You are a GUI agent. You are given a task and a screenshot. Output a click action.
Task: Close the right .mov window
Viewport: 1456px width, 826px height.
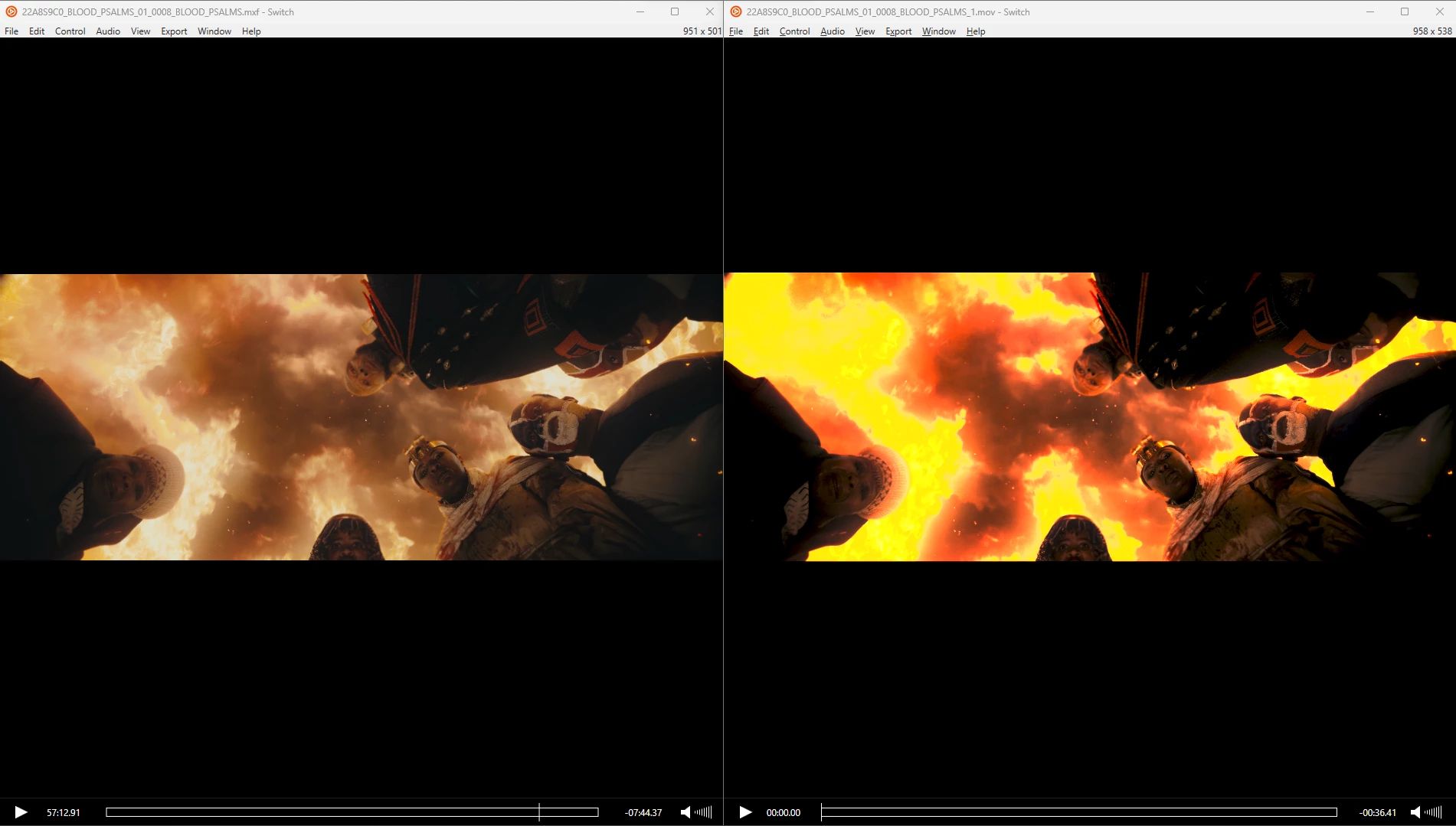click(1440, 11)
